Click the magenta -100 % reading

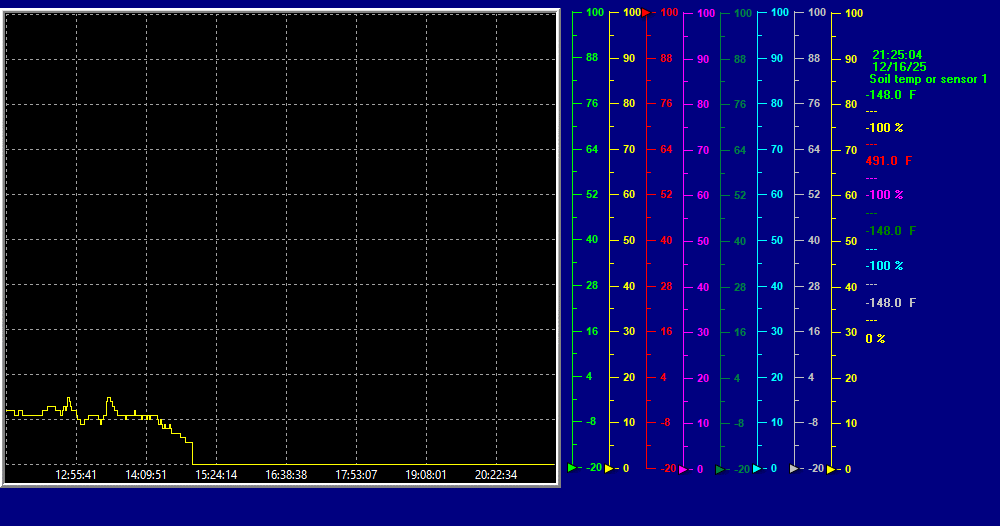[884, 195]
